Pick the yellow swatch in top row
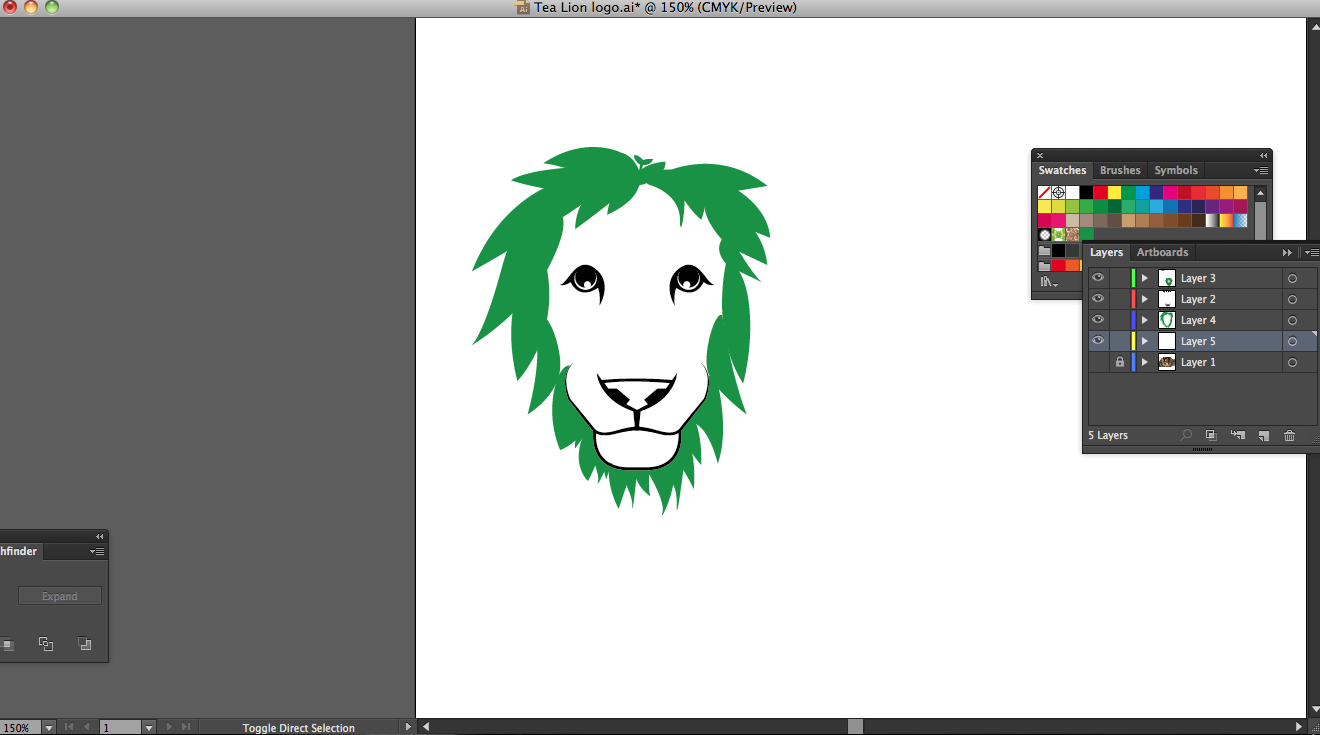This screenshot has height=735, width=1320. [1114, 192]
